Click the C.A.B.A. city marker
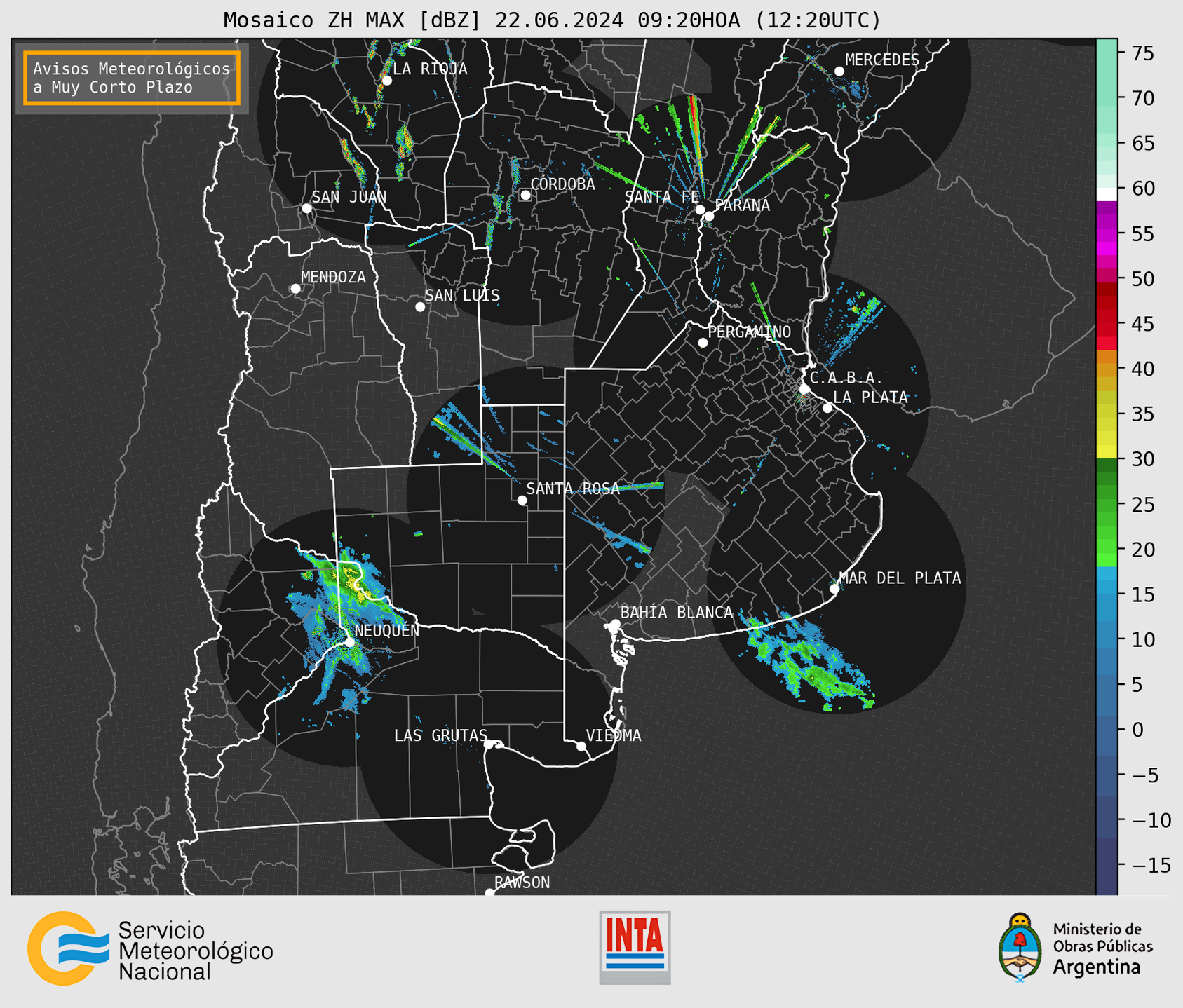1183x1008 pixels. click(804, 389)
